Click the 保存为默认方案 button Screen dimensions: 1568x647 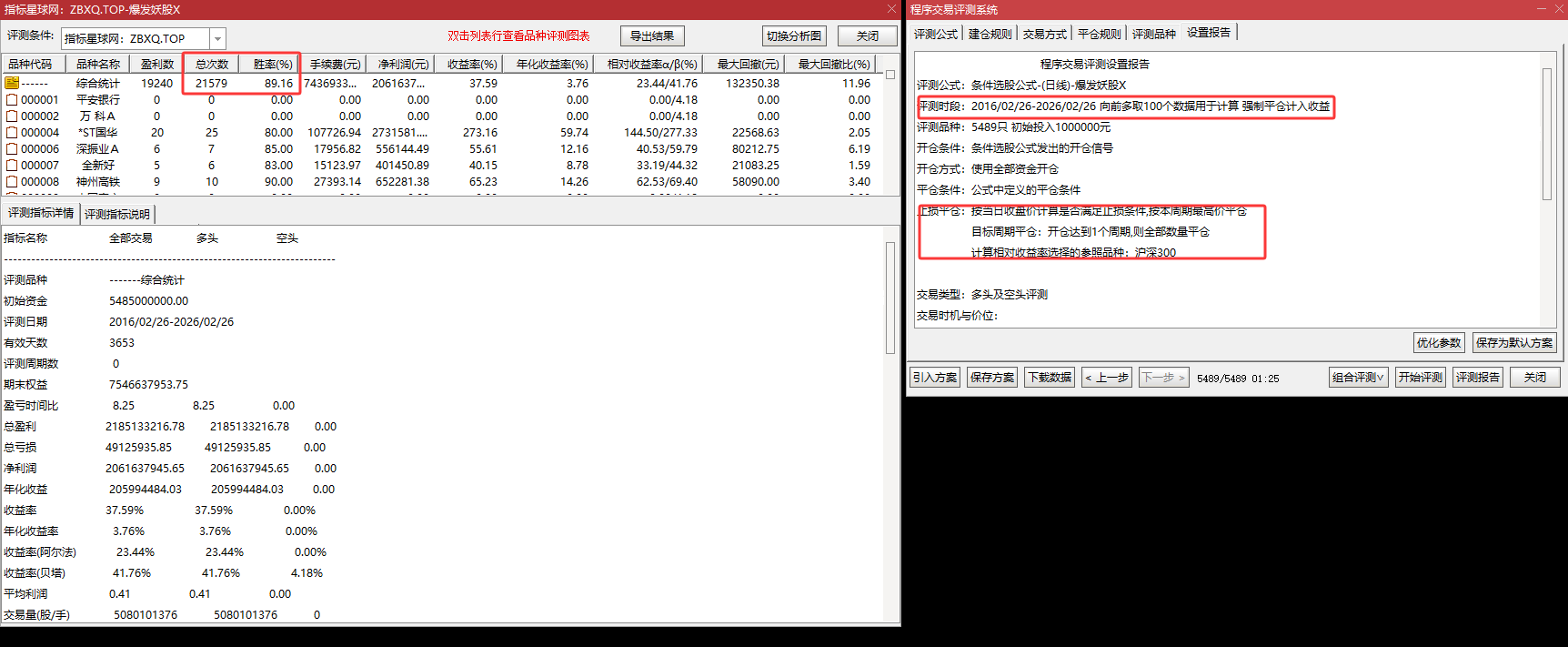(1514, 343)
